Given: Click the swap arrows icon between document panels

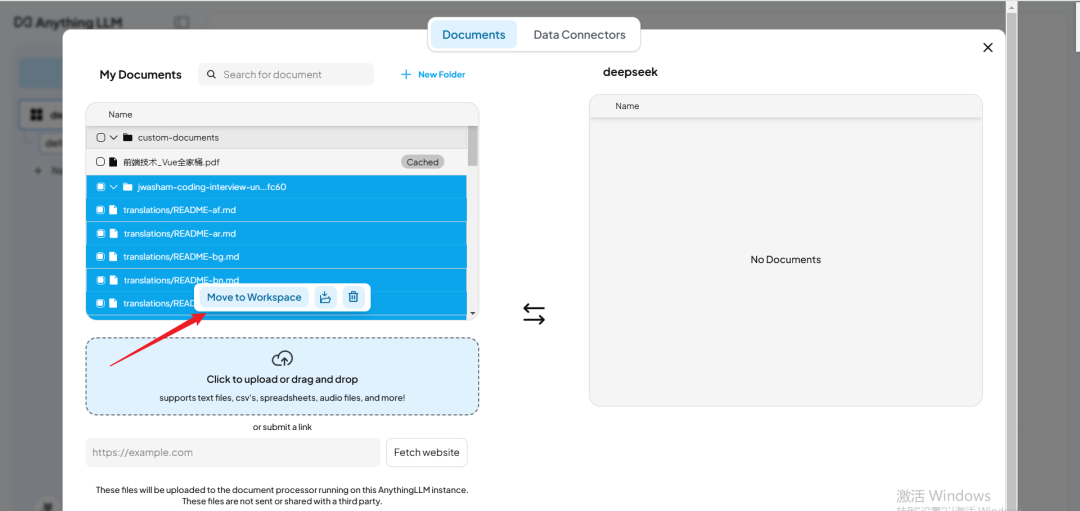Looking at the screenshot, I should click(x=534, y=314).
